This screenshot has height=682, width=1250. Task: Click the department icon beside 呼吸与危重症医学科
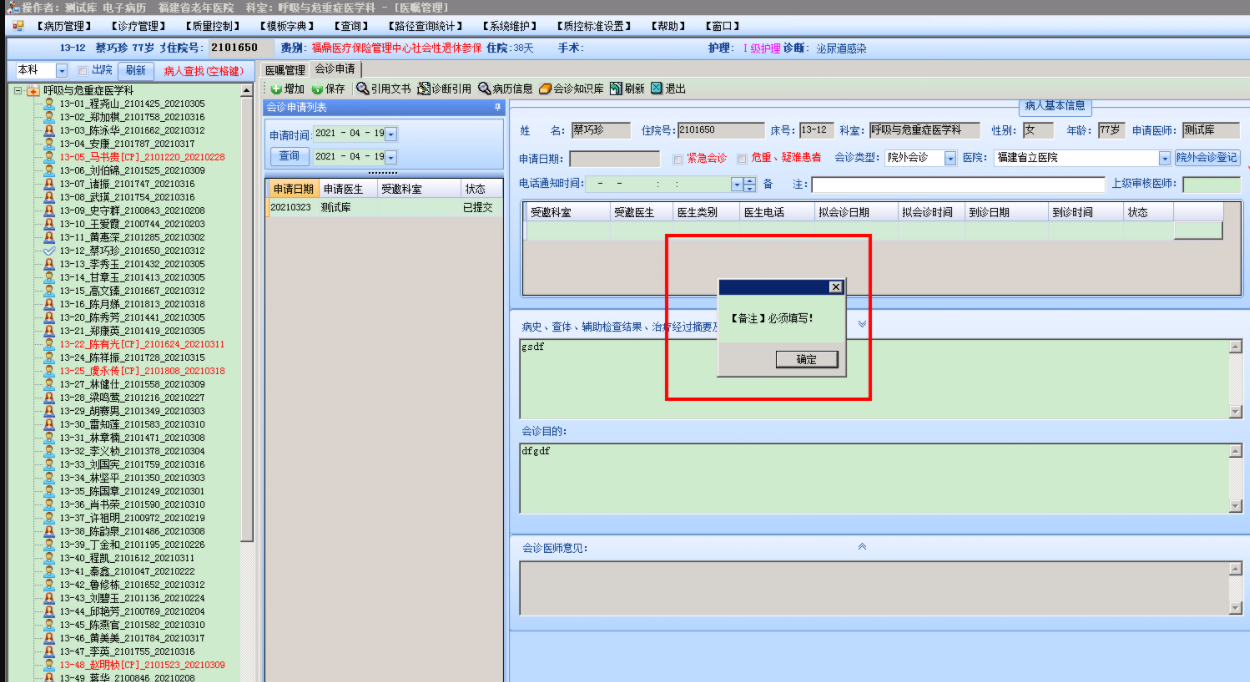[x=33, y=91]
